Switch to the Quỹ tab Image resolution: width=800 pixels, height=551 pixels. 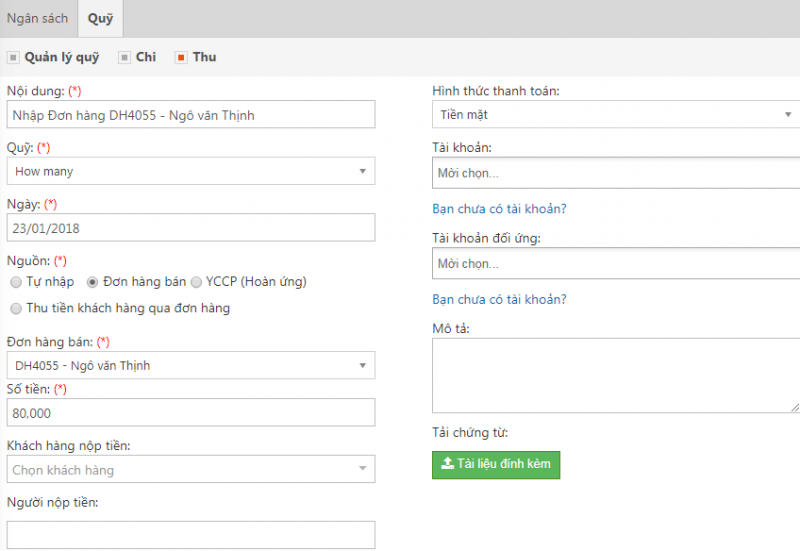[100, 19]
